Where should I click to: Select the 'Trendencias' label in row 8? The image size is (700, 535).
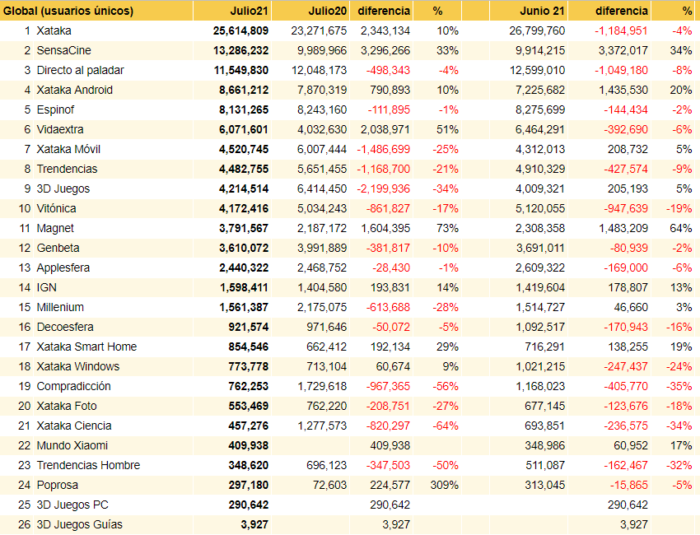pyautogui.click(x=67, y=169)
